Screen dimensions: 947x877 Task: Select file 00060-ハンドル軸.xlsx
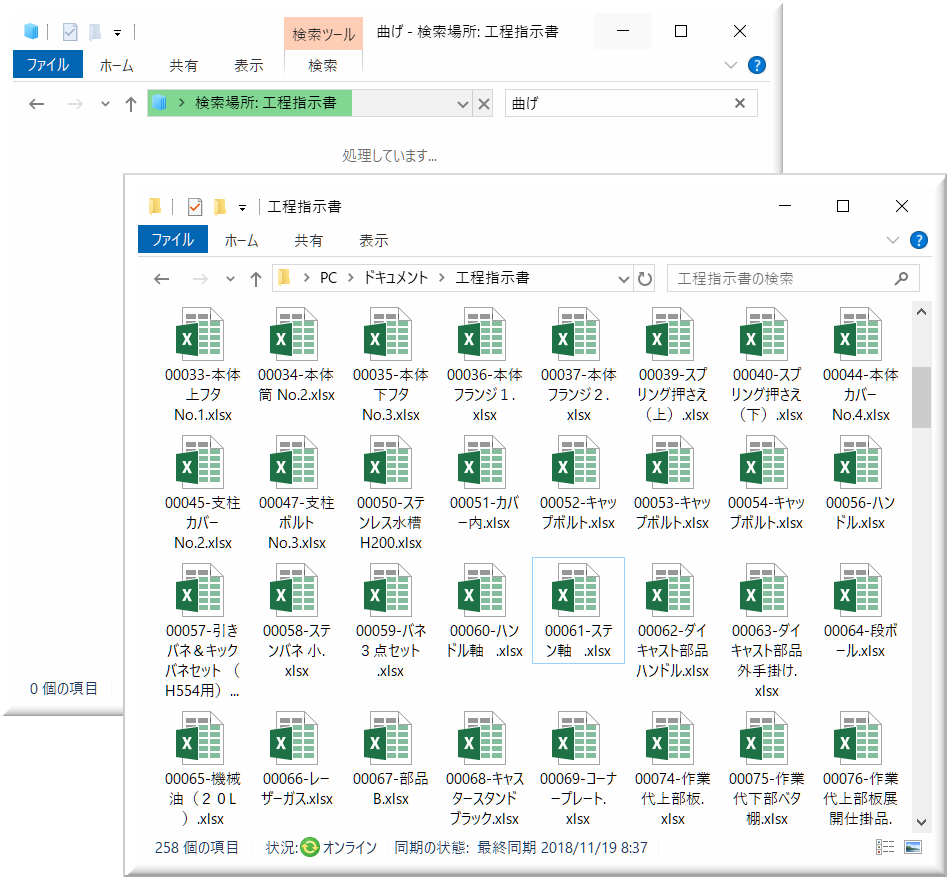click(484, 611)
